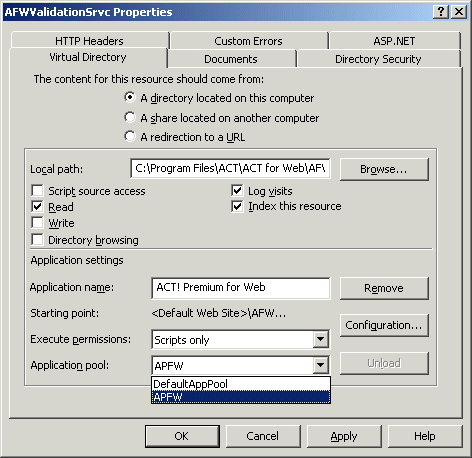The width and height of the screenshot is (472, 458).
Task: Disable Index this resource checkbox
Action: 237,206
